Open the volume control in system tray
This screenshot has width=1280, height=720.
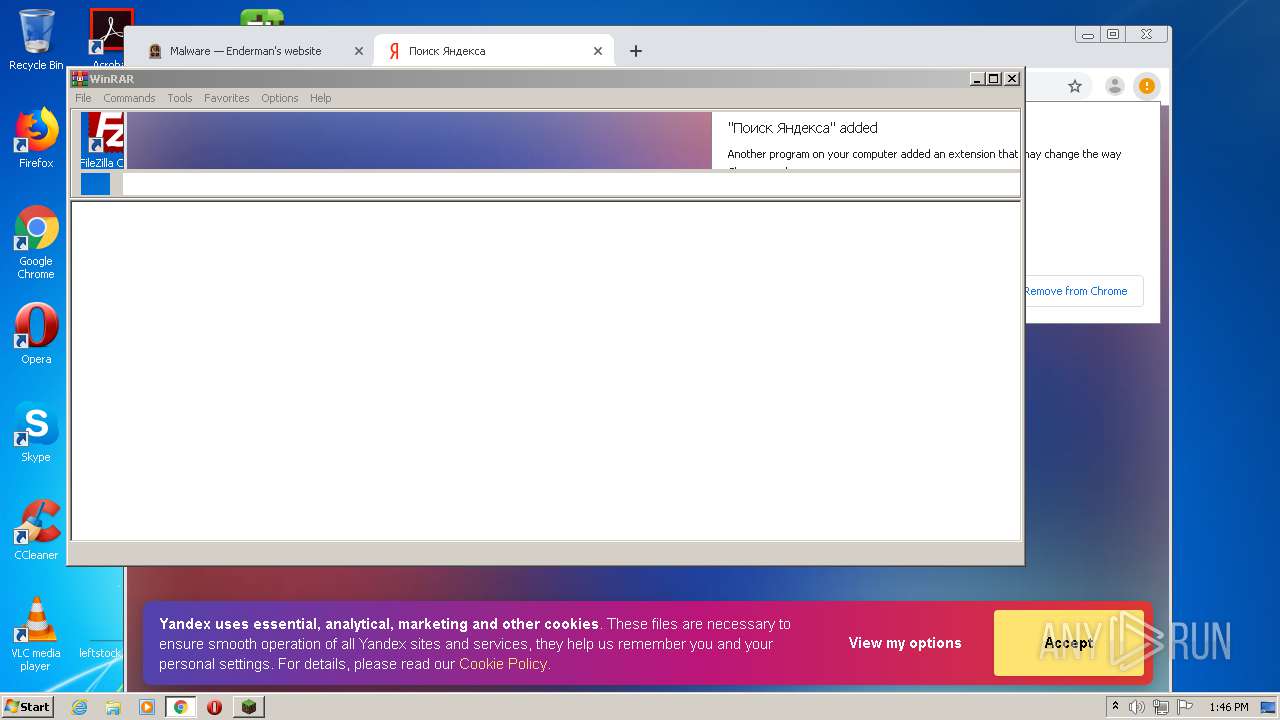1137,707
